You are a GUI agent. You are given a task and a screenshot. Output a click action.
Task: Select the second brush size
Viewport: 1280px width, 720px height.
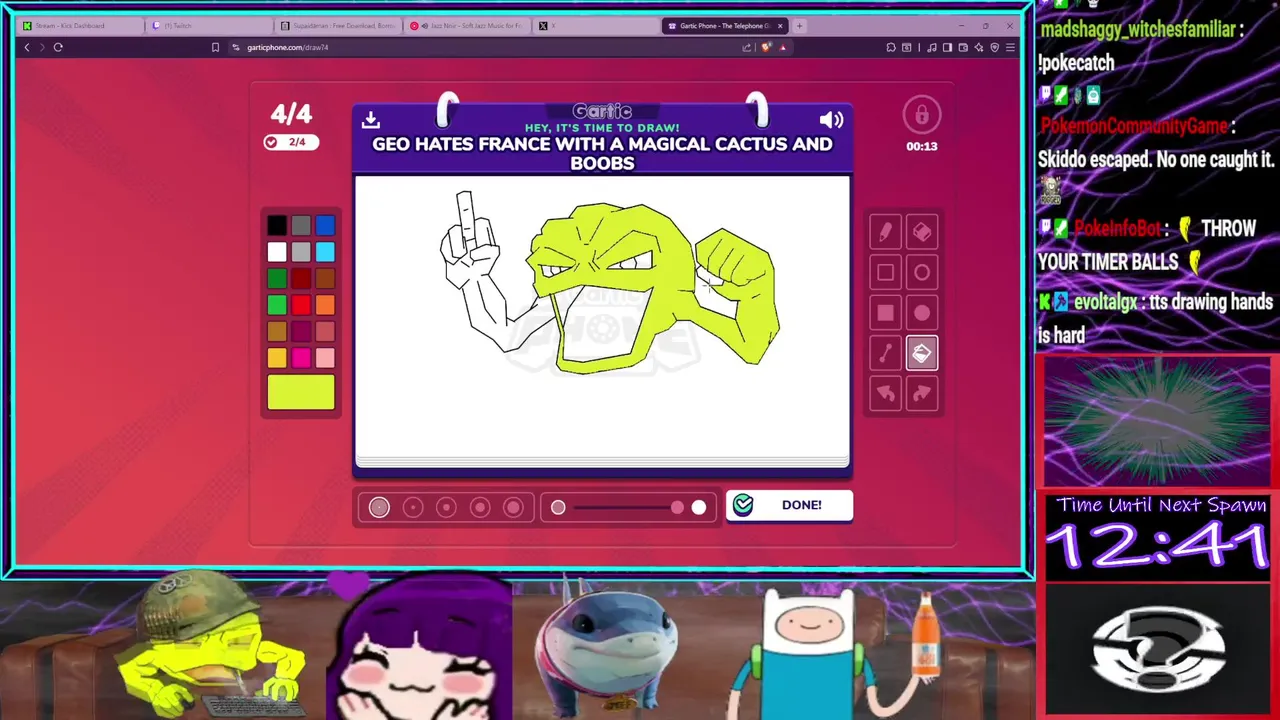[x=413, y=508]
